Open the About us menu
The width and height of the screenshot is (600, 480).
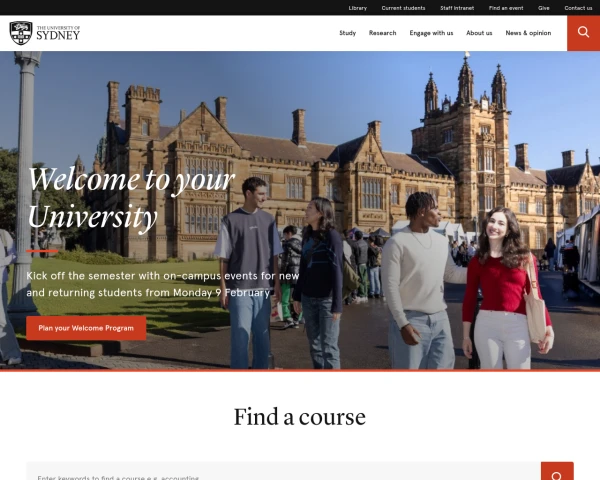coord(479,33)
